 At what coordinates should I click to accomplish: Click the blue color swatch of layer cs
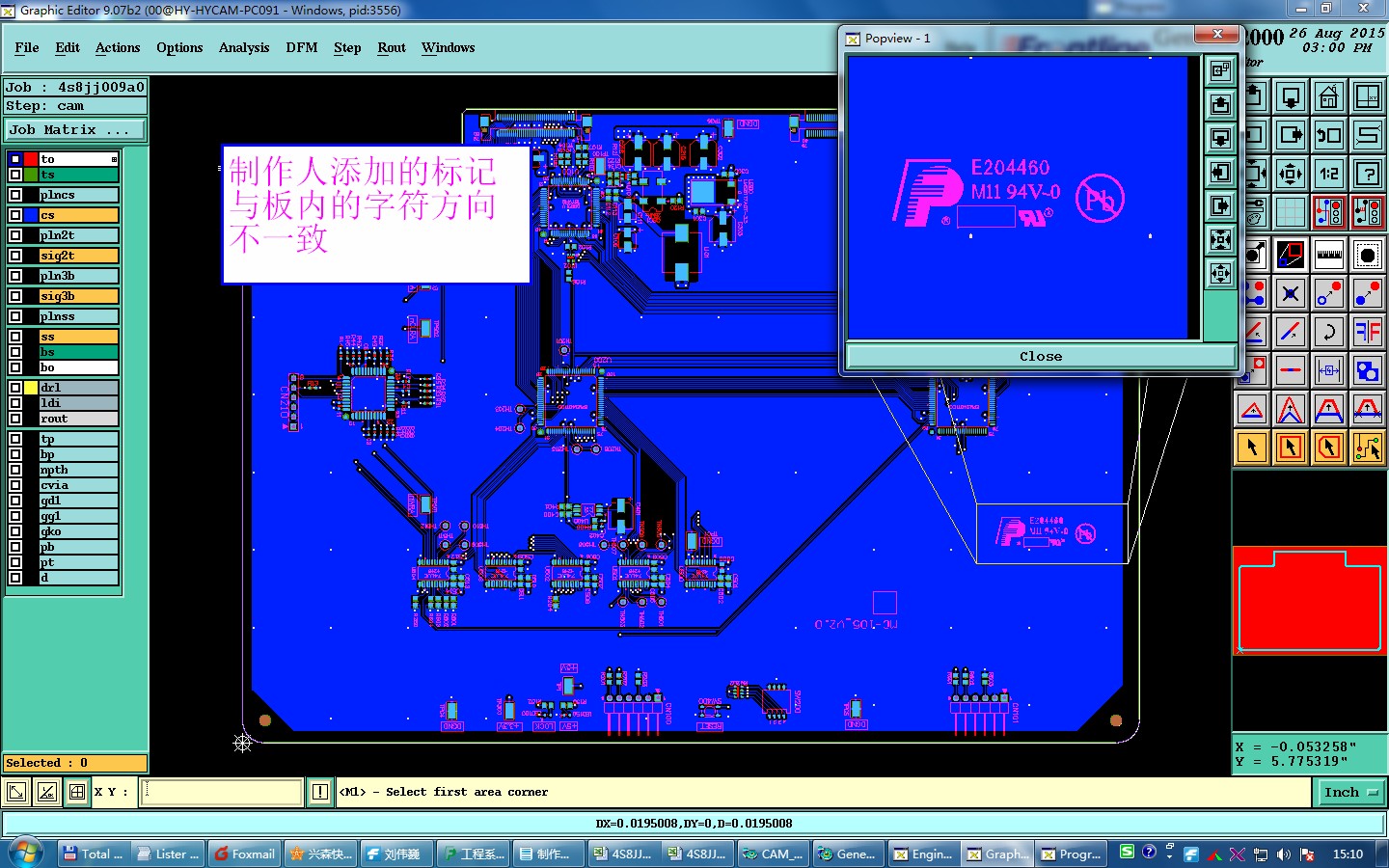click(31, 215)
